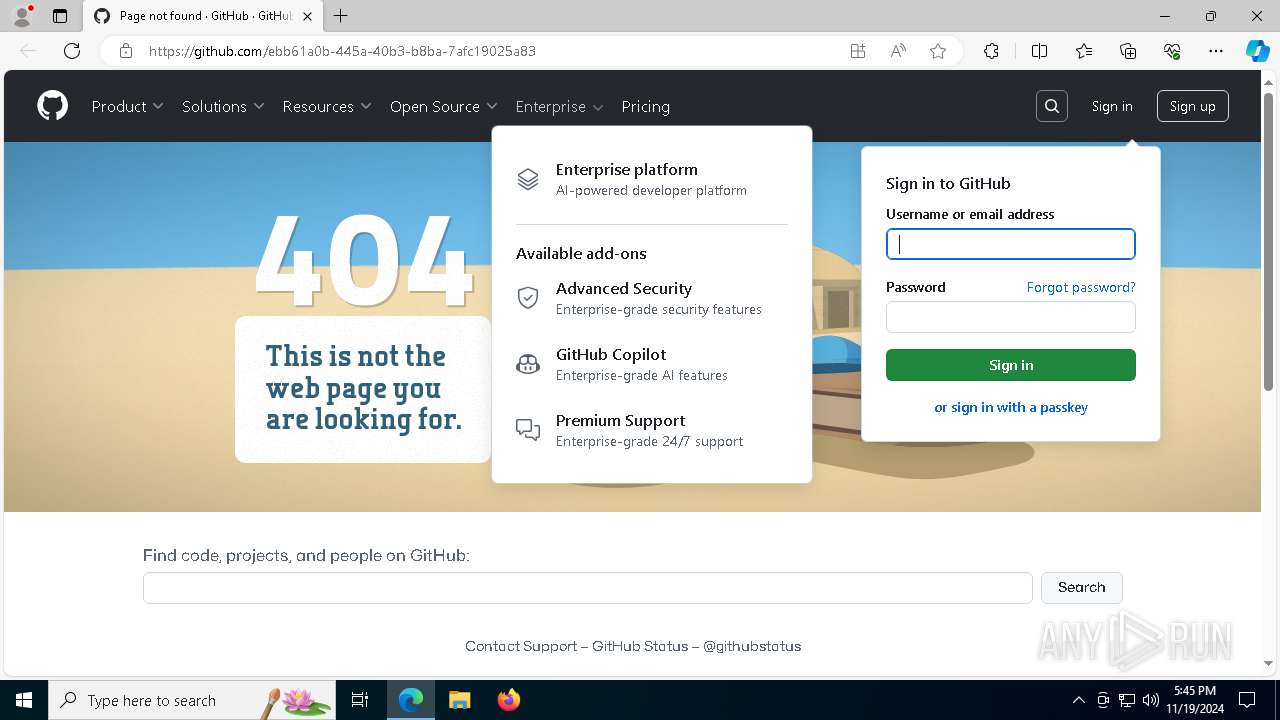Screen dimensions: 1280x720
Task: Select the Page not found browser tab
Action: click(204, 16)
